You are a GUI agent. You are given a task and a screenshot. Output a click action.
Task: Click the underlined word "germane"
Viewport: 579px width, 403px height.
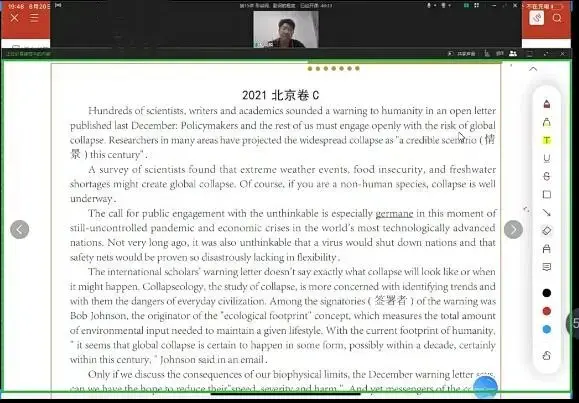click(x=394, y=214)
